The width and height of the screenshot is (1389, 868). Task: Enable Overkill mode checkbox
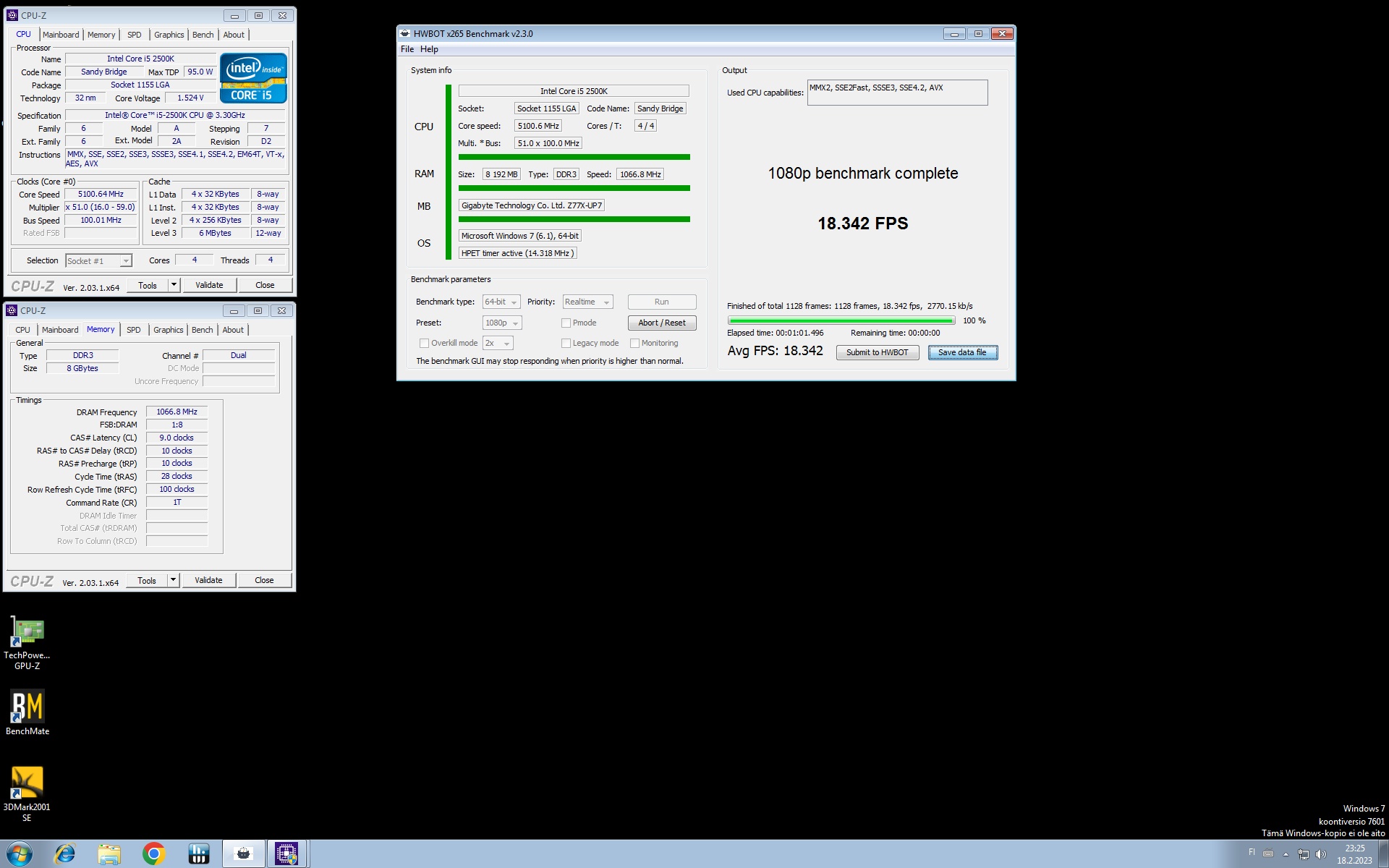click(x=425, y=343)
